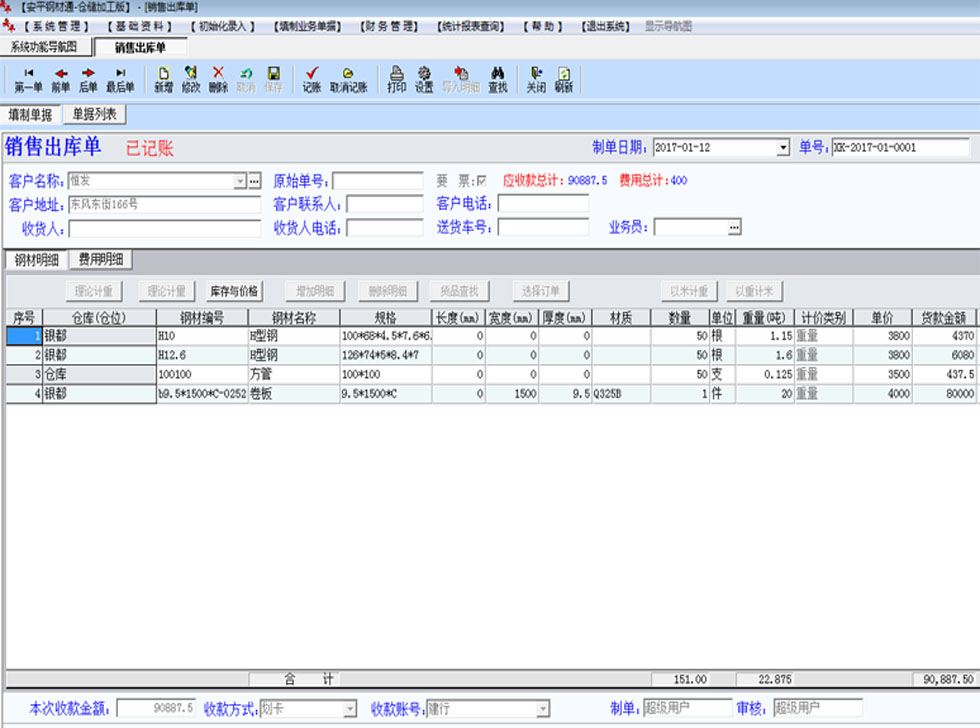Open the 系统管理 menu
Viewport: 980px width, 728px height.
click(56, 26)
